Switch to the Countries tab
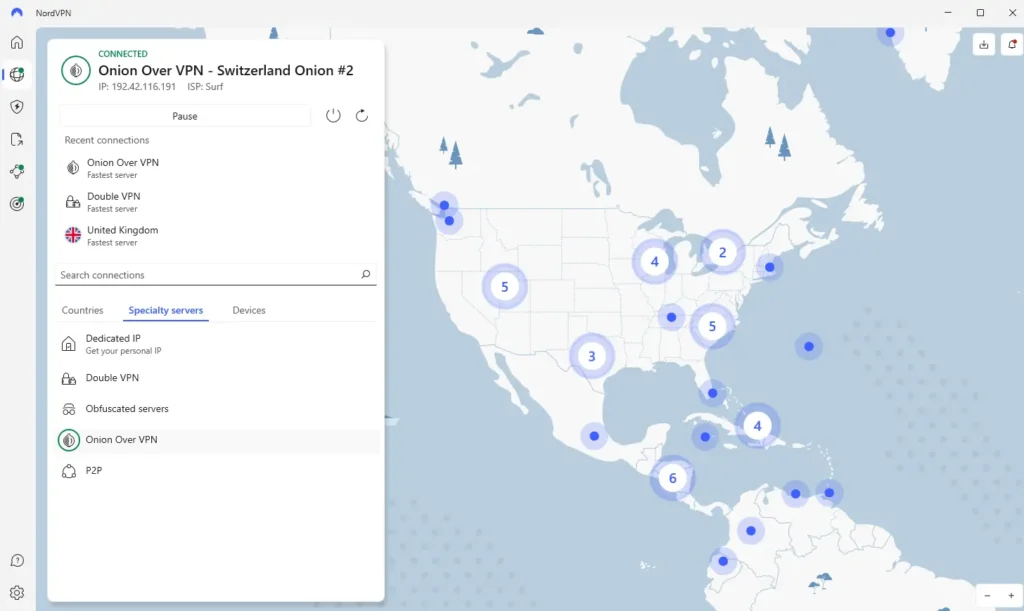 [x=82, y=310]
